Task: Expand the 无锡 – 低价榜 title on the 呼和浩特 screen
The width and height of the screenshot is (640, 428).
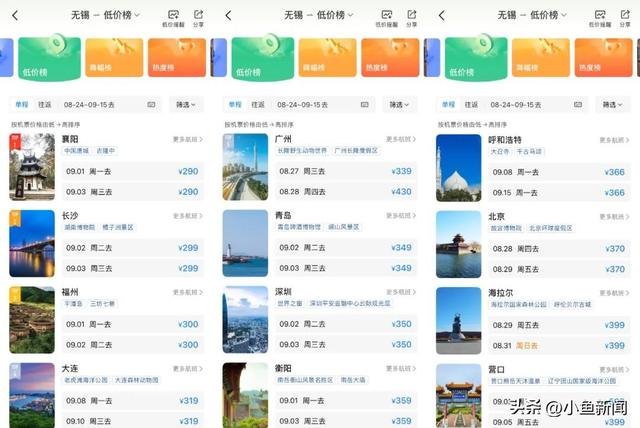Action: (532, 15)
